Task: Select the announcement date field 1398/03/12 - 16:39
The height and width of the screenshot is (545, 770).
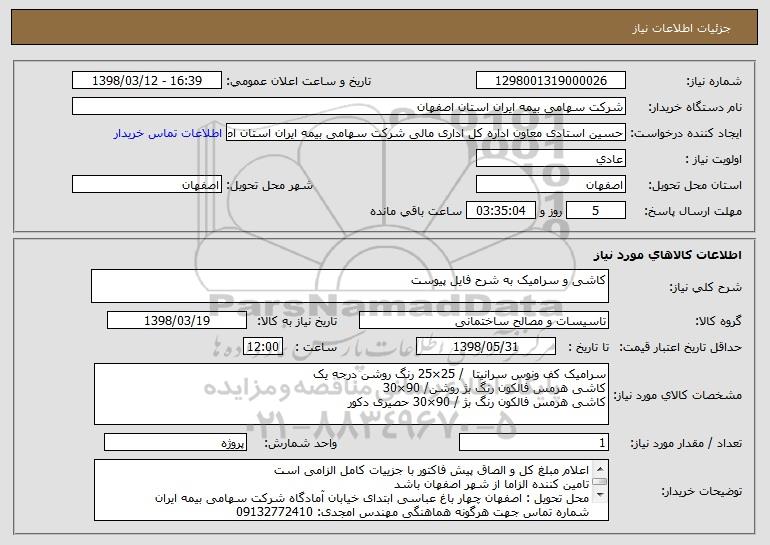Action: point(147,81)
